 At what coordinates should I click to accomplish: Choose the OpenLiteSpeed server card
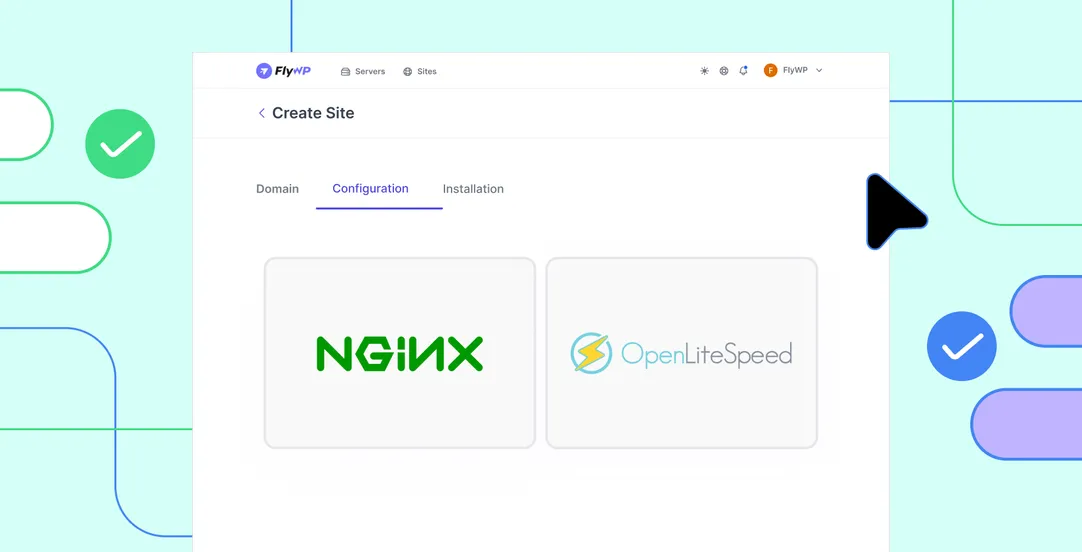[682, 353]
